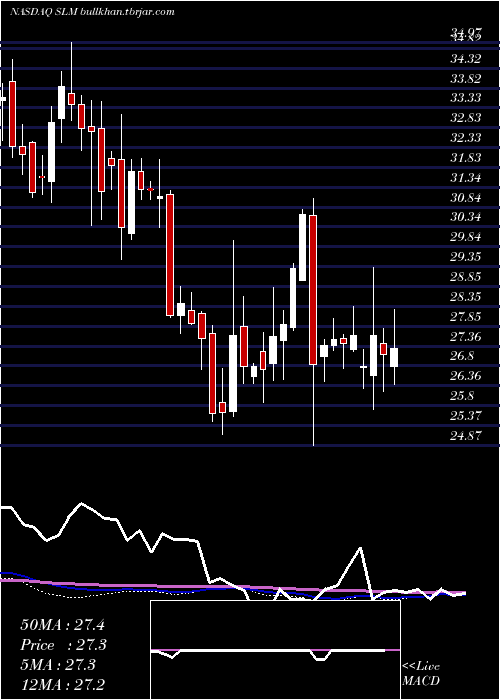This screenshot has height=700, width=500.
Task: Click the last white candlestick on the right
Action: 394,357
